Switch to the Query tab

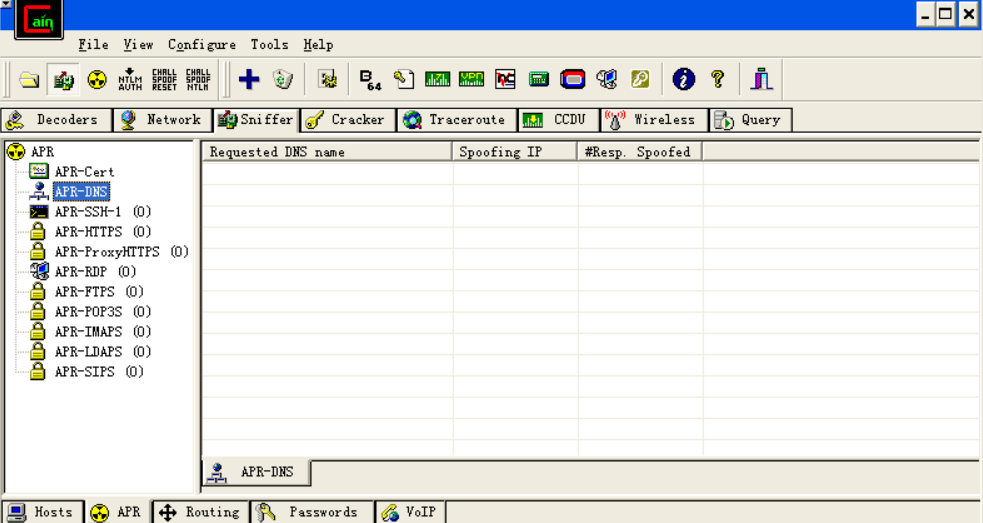coord(750,120)
